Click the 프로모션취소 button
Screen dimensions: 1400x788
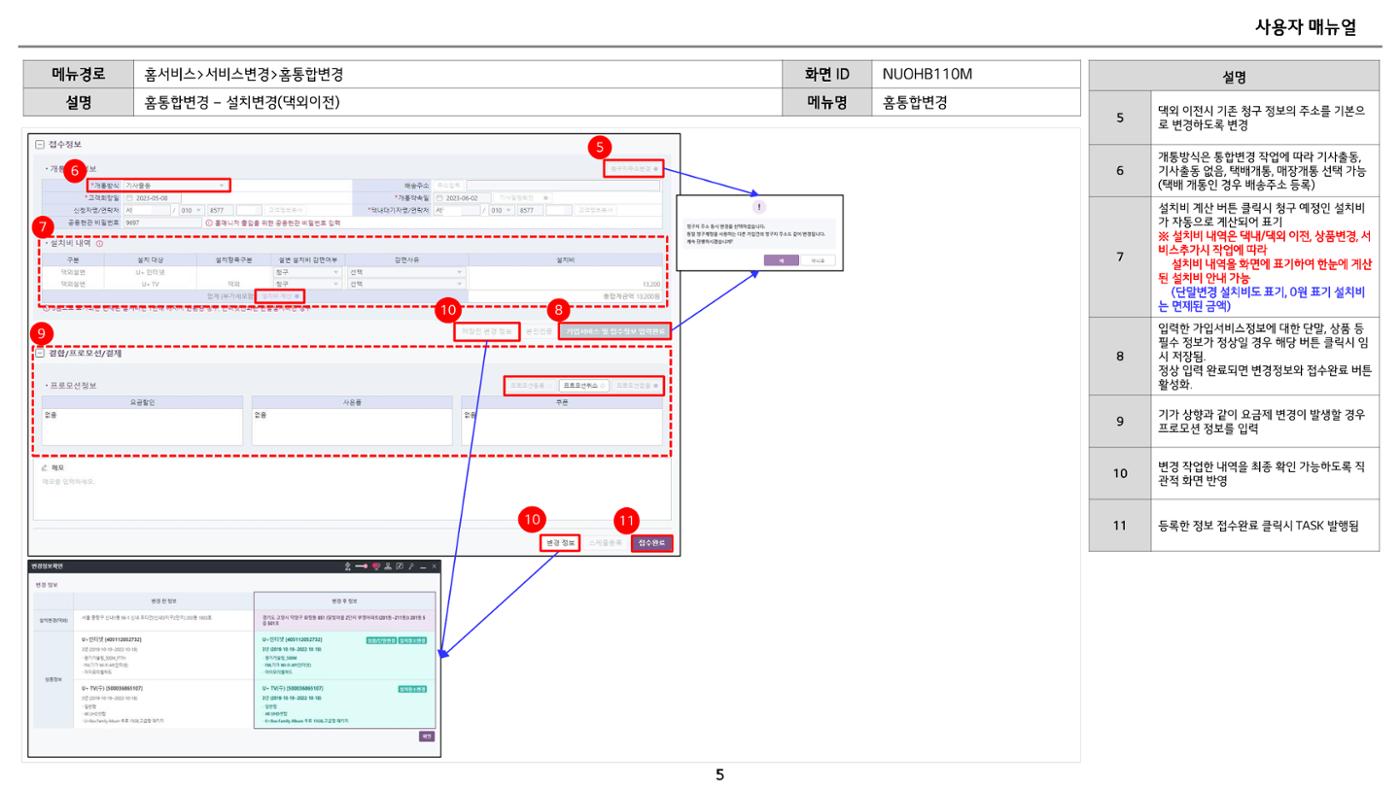click(x=582, y=385)
